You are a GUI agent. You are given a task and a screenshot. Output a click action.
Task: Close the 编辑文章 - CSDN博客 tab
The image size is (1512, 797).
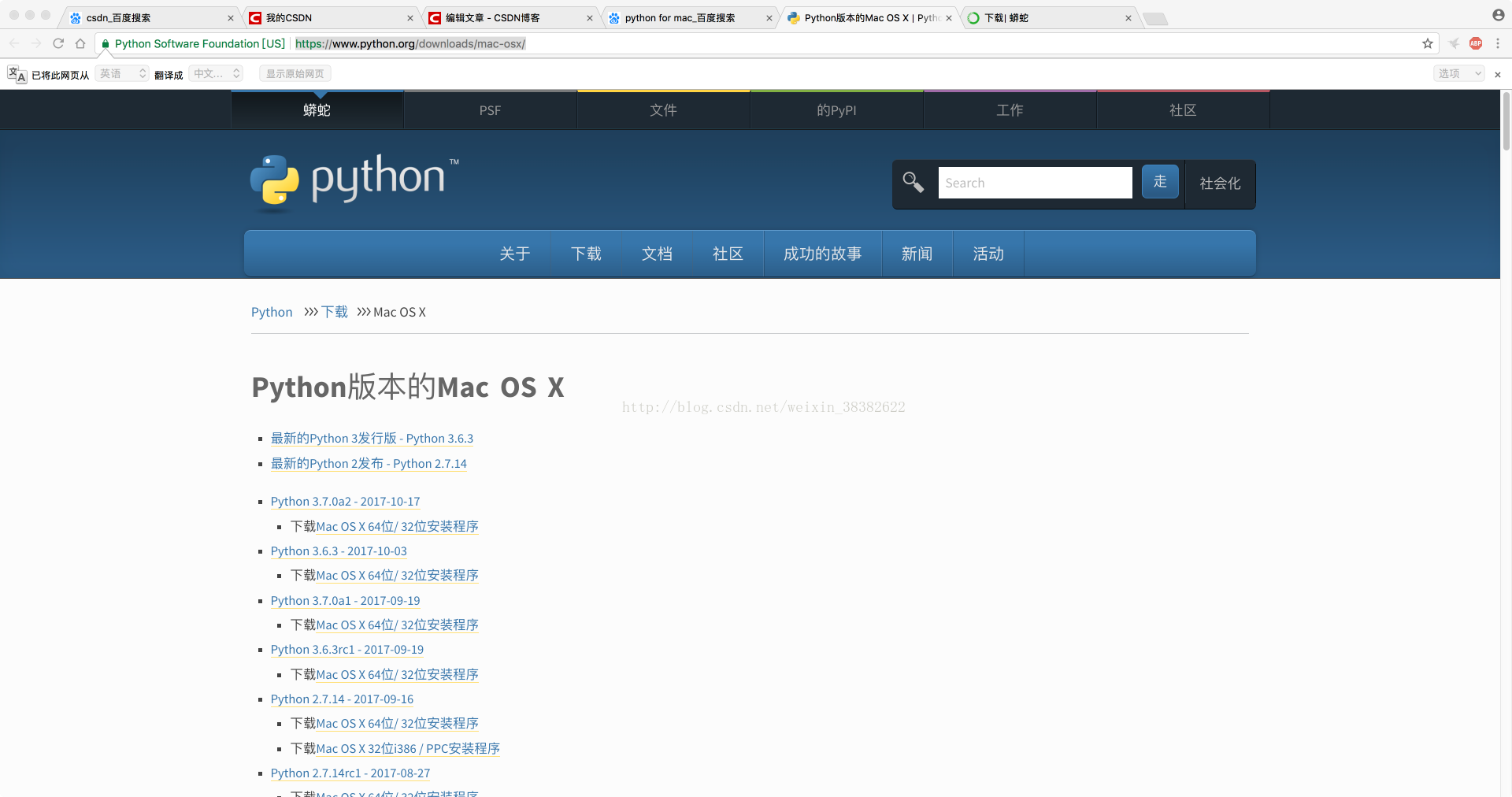[590, 18]
